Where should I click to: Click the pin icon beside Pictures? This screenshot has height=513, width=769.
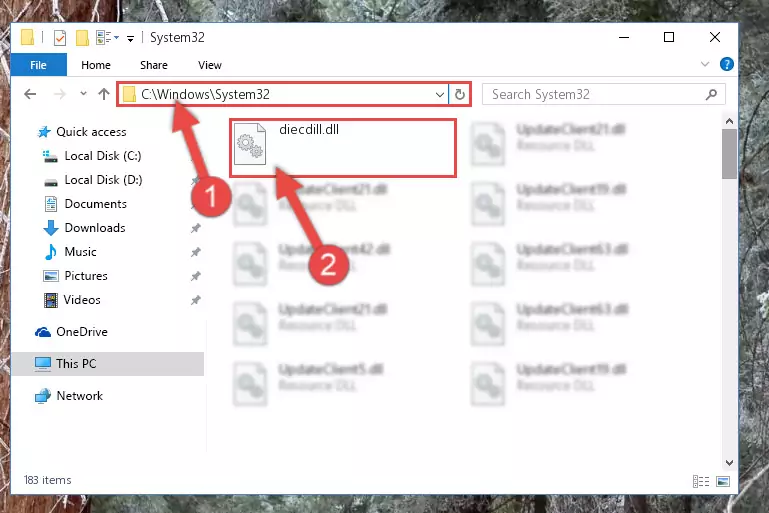click(x=196, y=276)
